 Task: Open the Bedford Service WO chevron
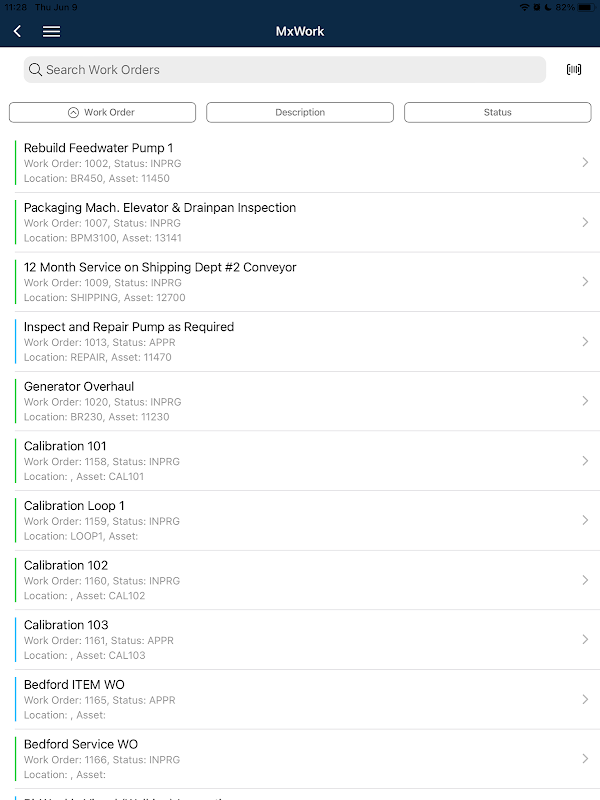pyautogui.click(x=585, y=759)
